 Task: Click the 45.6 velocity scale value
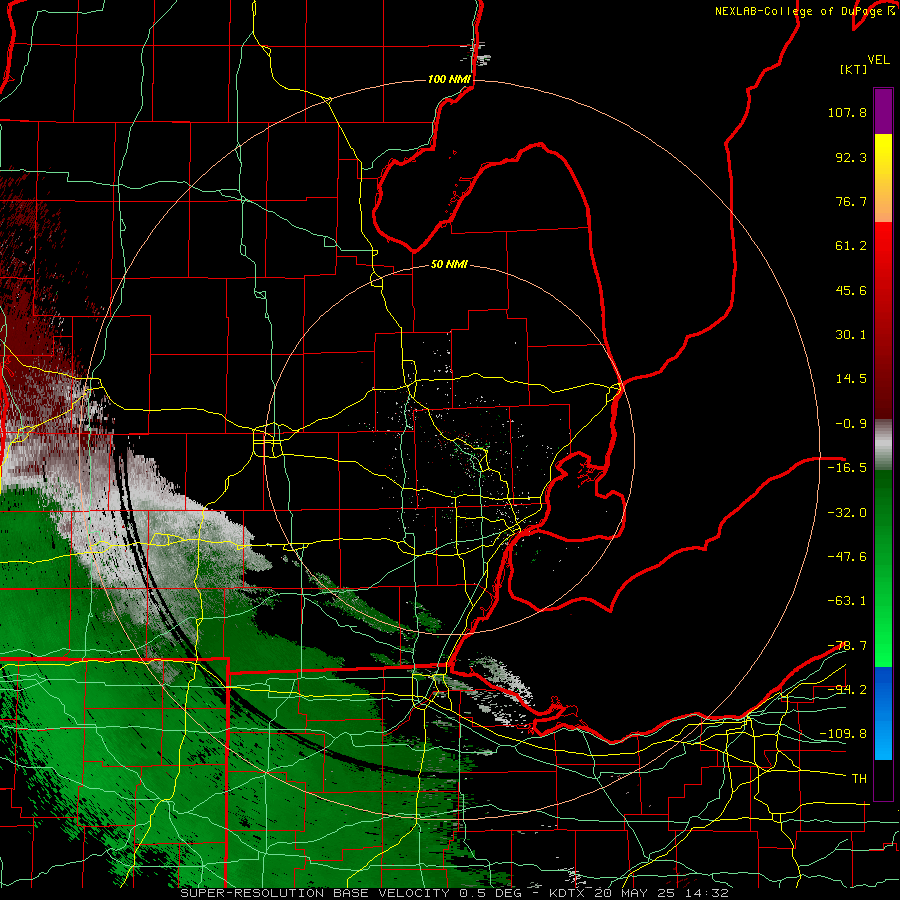851,290
